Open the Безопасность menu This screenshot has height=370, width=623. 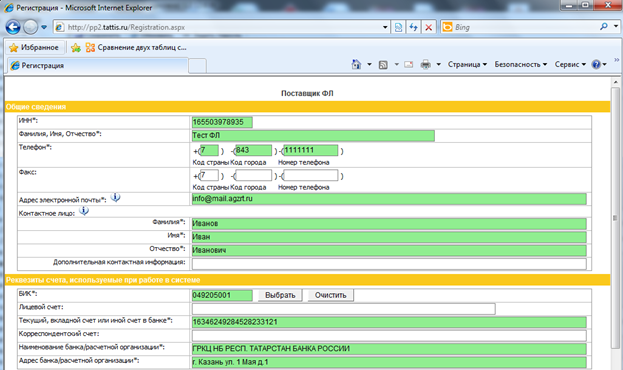[520, 64]
